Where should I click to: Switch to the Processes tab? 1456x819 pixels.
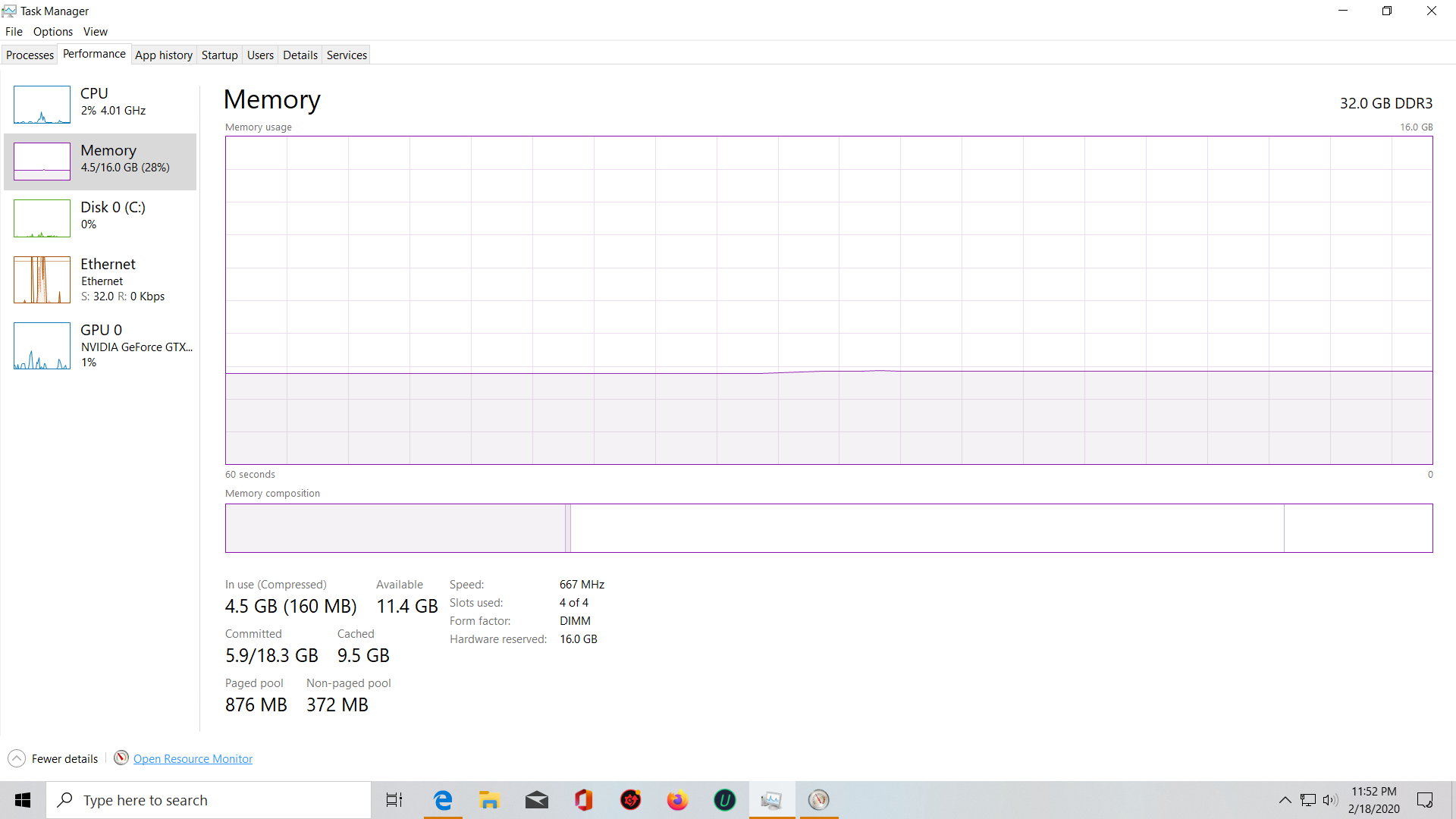[30, 55]
